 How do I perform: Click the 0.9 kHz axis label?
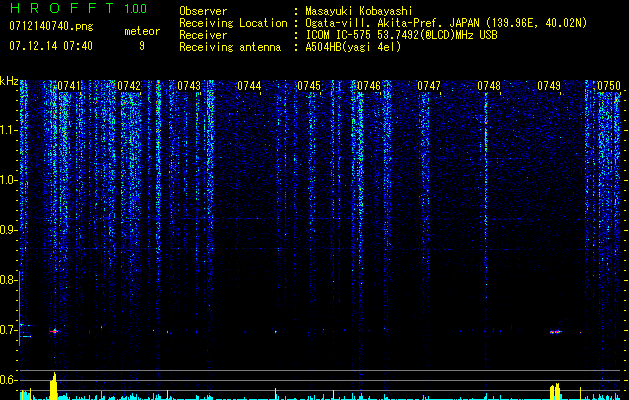7,230
